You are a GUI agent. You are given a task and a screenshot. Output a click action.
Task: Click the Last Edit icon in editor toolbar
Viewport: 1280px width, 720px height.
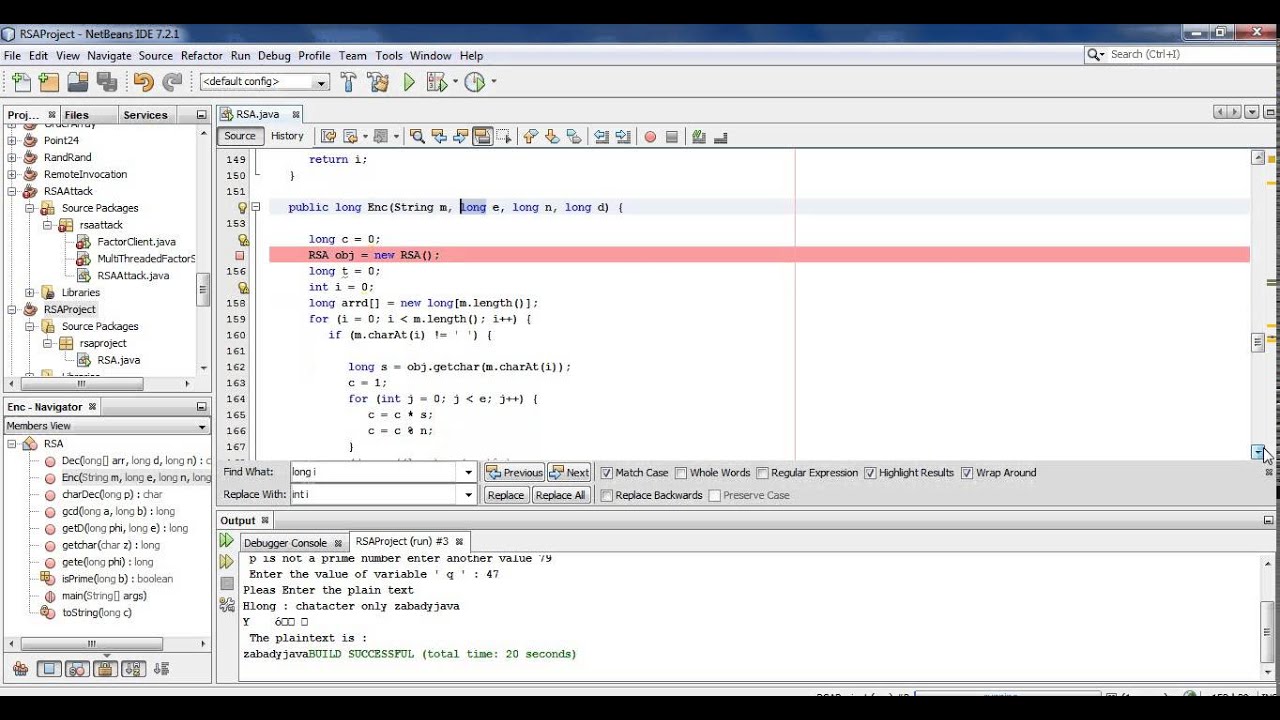tap(327, 136)
